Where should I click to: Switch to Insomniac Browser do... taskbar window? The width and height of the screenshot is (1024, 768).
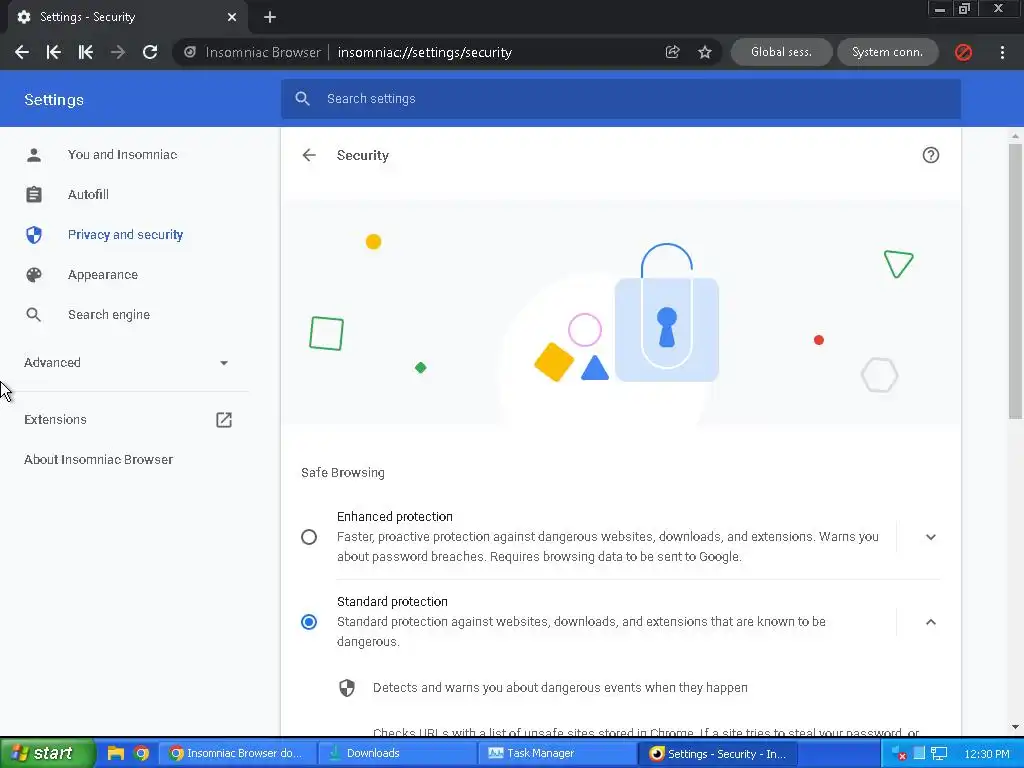(238, 753)
